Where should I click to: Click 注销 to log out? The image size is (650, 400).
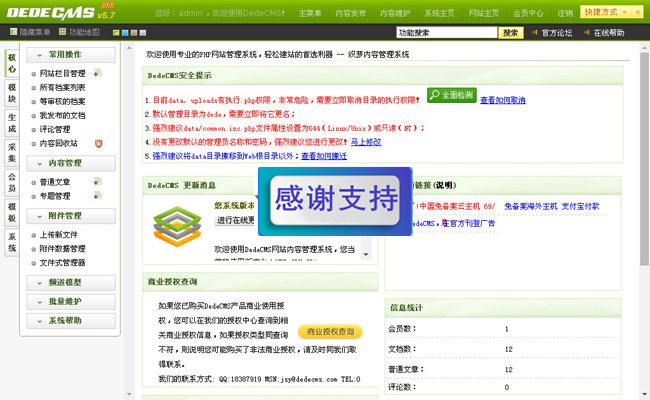coord(565,13)
